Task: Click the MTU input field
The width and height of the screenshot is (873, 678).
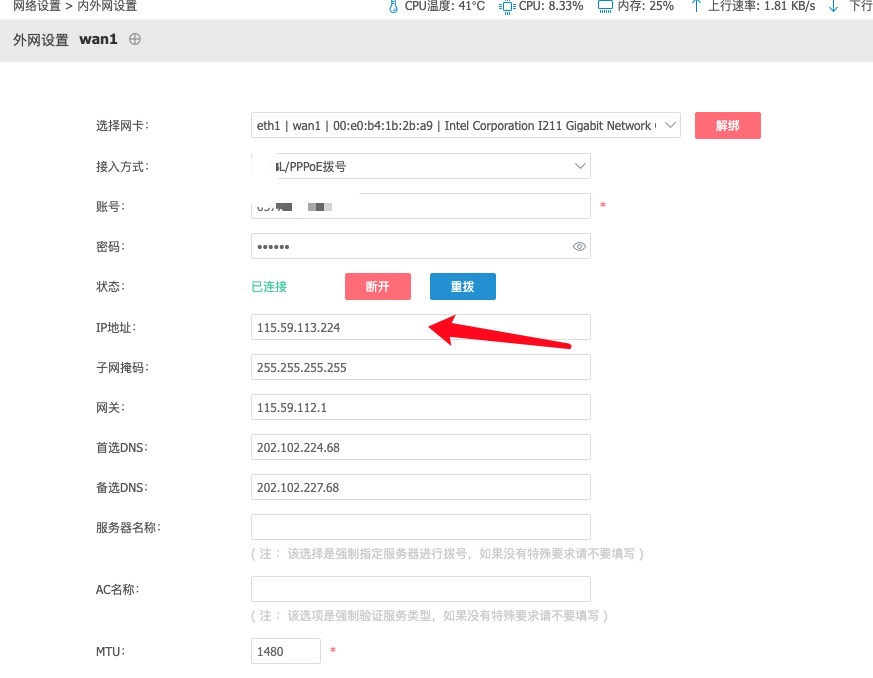Action: pyautogui.click(x=285, y=651)
